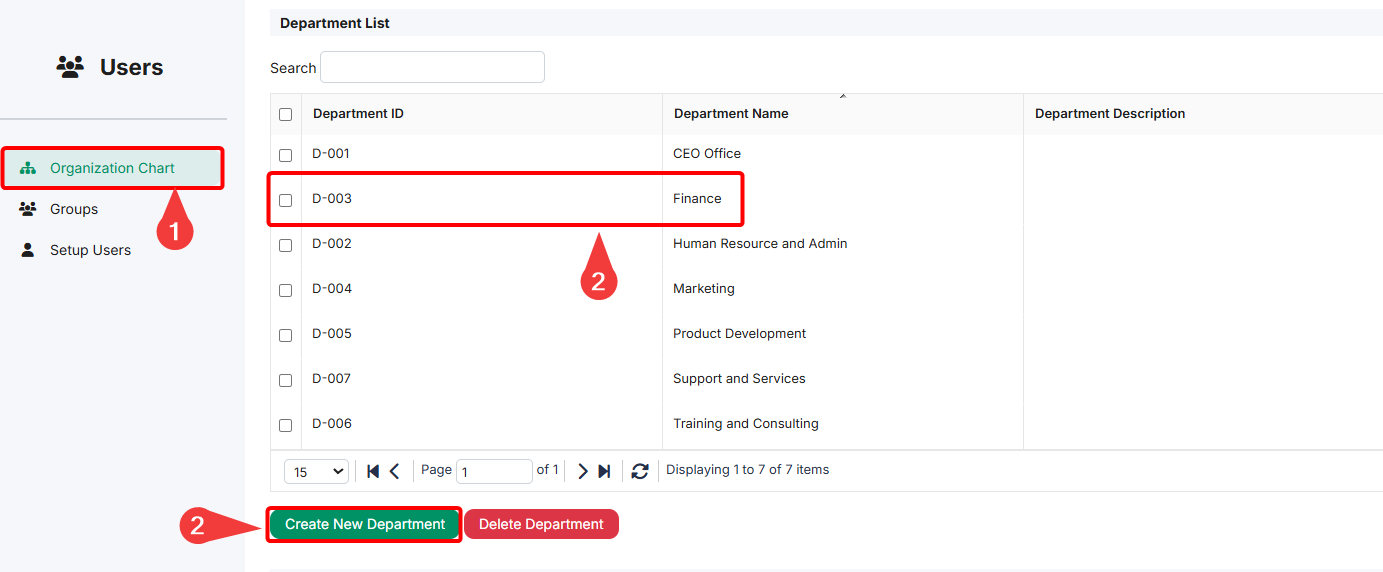This screenshot has height=572, width=1383.
Task: Click the Organization Chart sidebar icon
Action: pos(28,168)
